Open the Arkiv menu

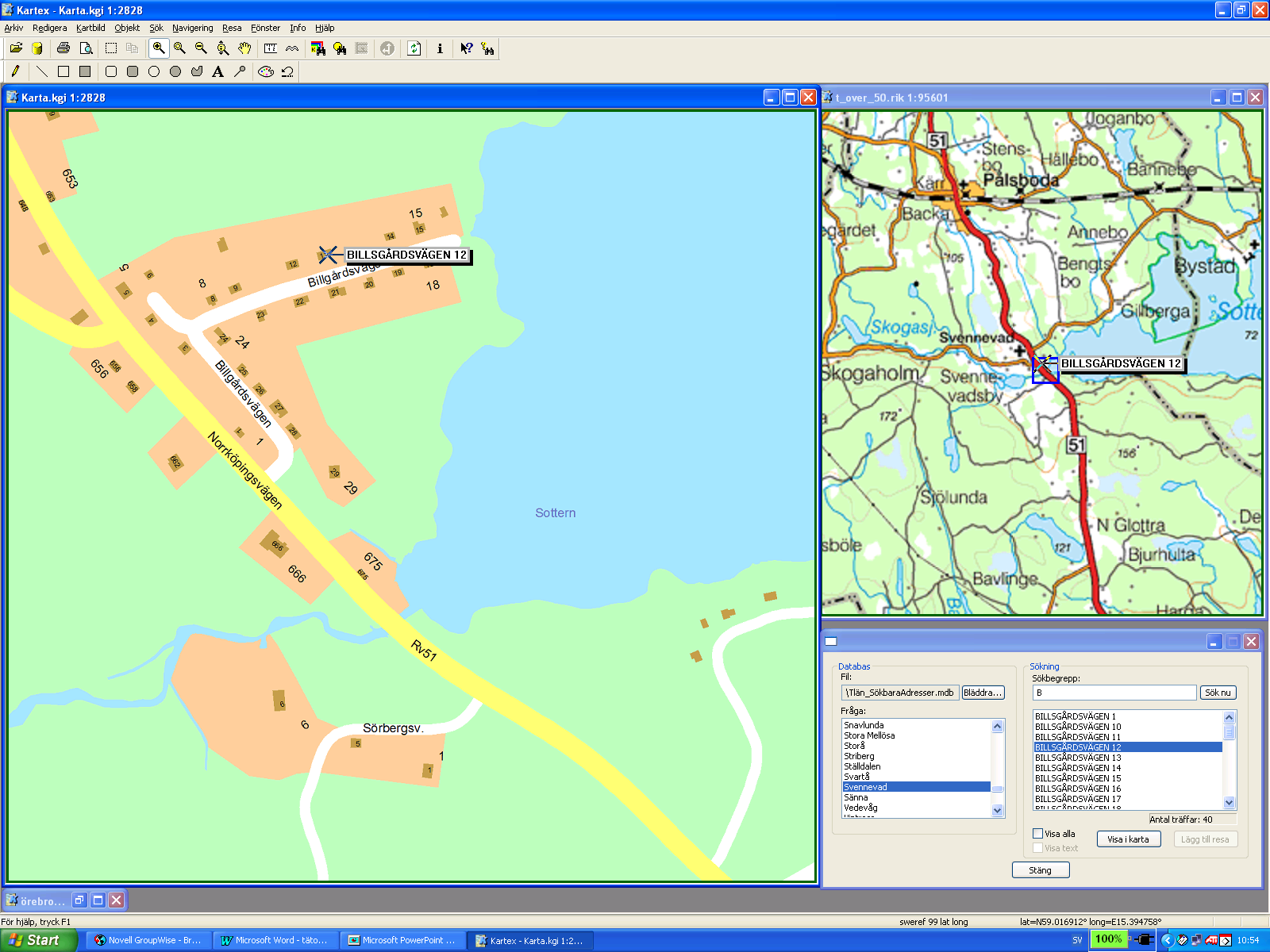click(x=13, y=28)
